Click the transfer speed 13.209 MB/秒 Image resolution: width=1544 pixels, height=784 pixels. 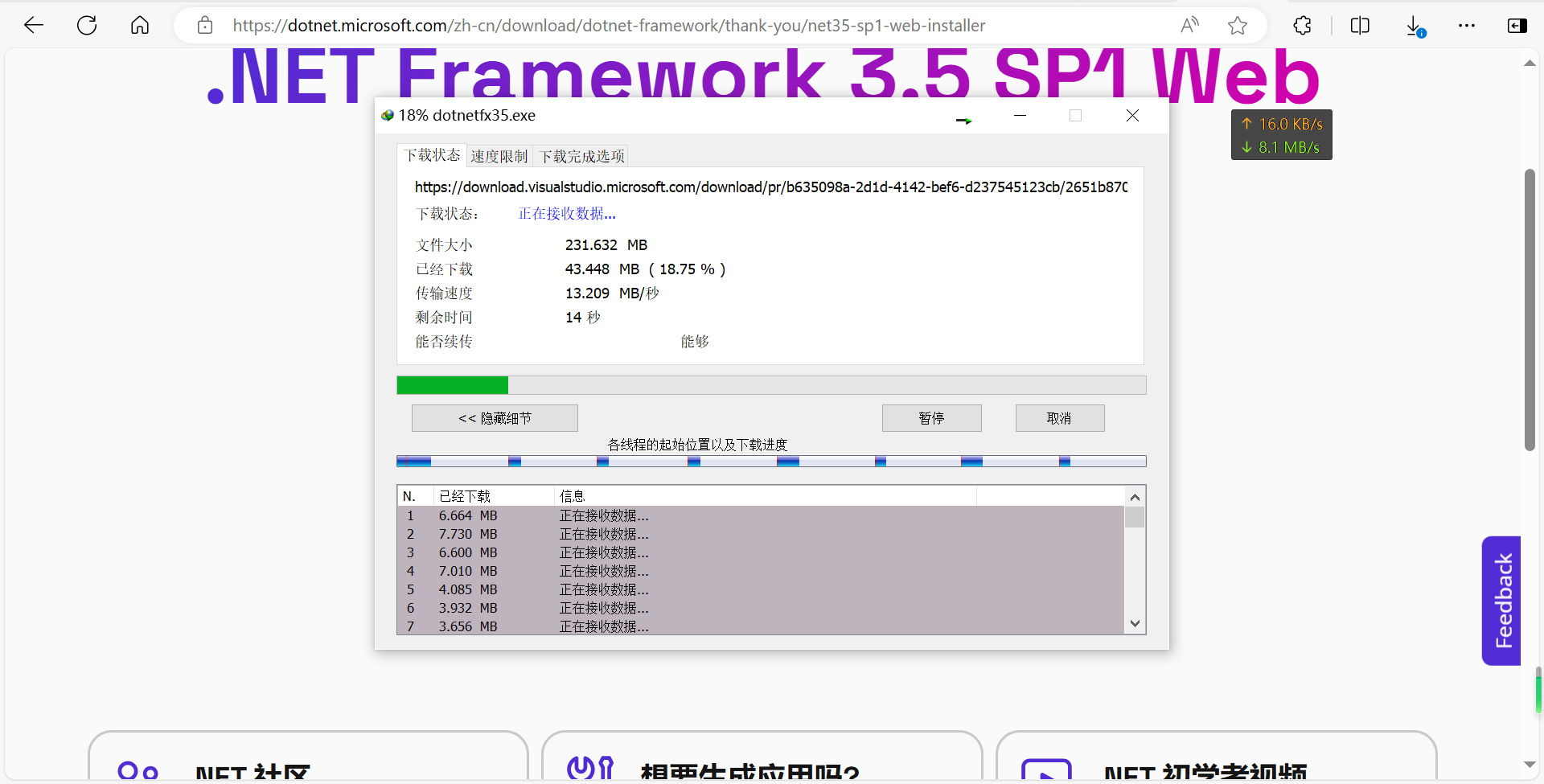pos(612,293)
